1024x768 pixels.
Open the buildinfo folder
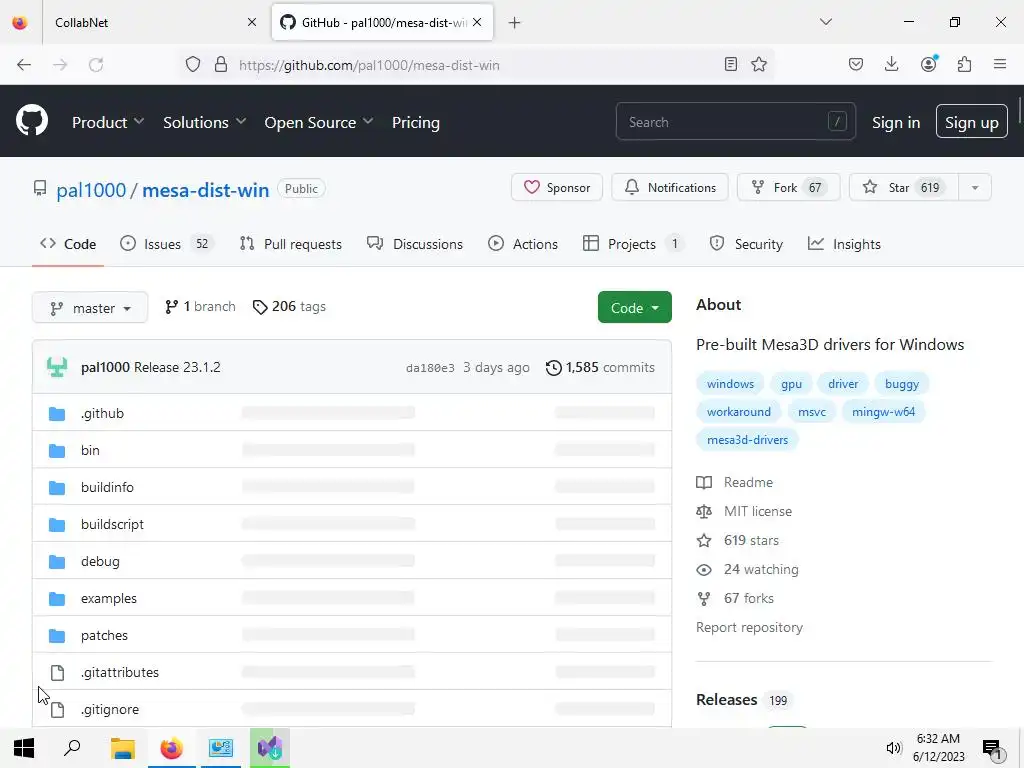point(107,487)
